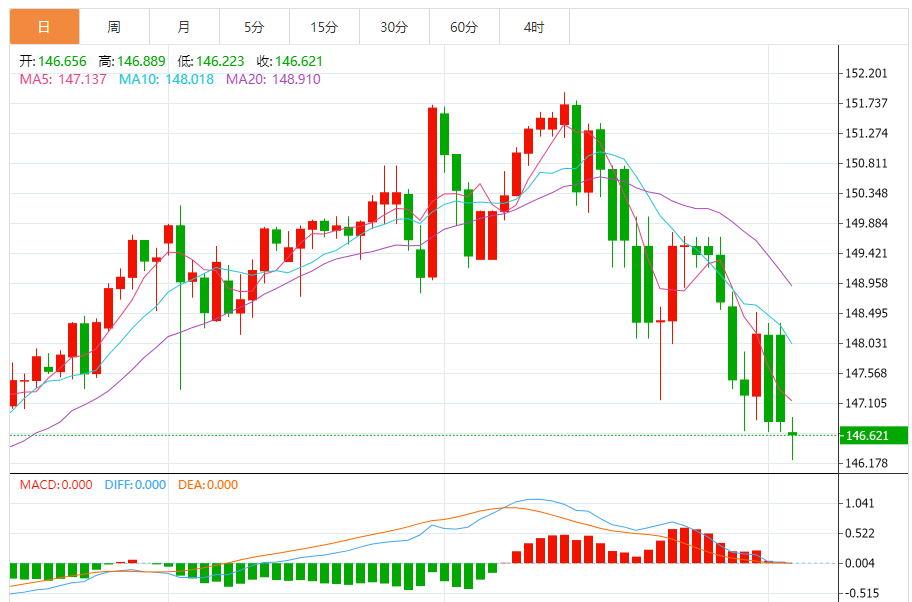Viewport: 912px width, 602px height.
Task: Click the MA5 147.137 indicator label
Action: 63,79
